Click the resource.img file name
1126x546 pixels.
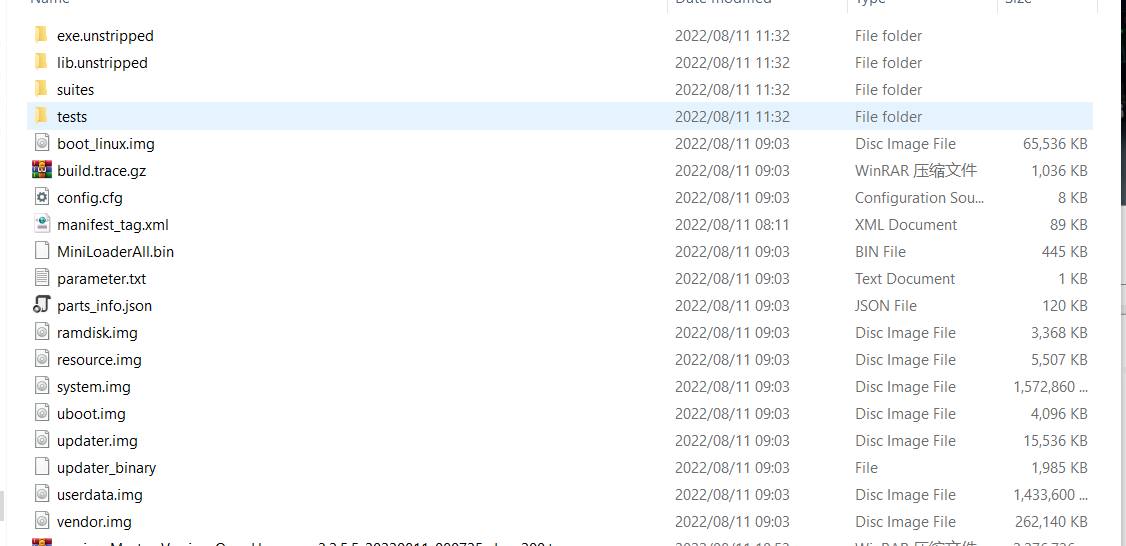(99, 360)
